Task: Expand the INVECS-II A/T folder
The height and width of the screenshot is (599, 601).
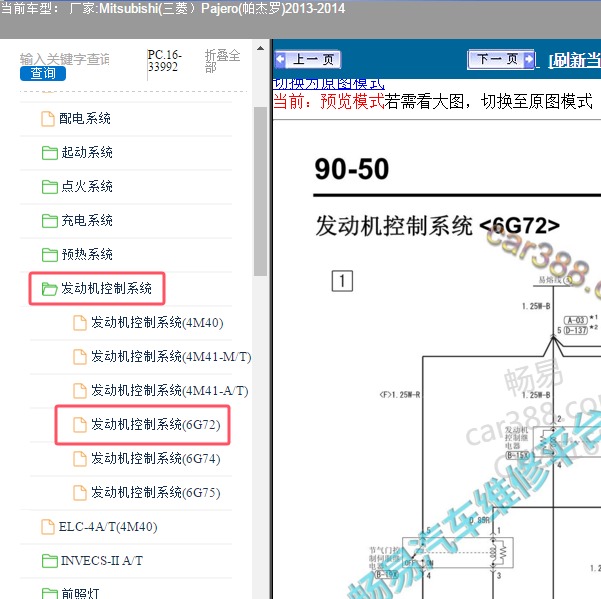Action: 102,561
